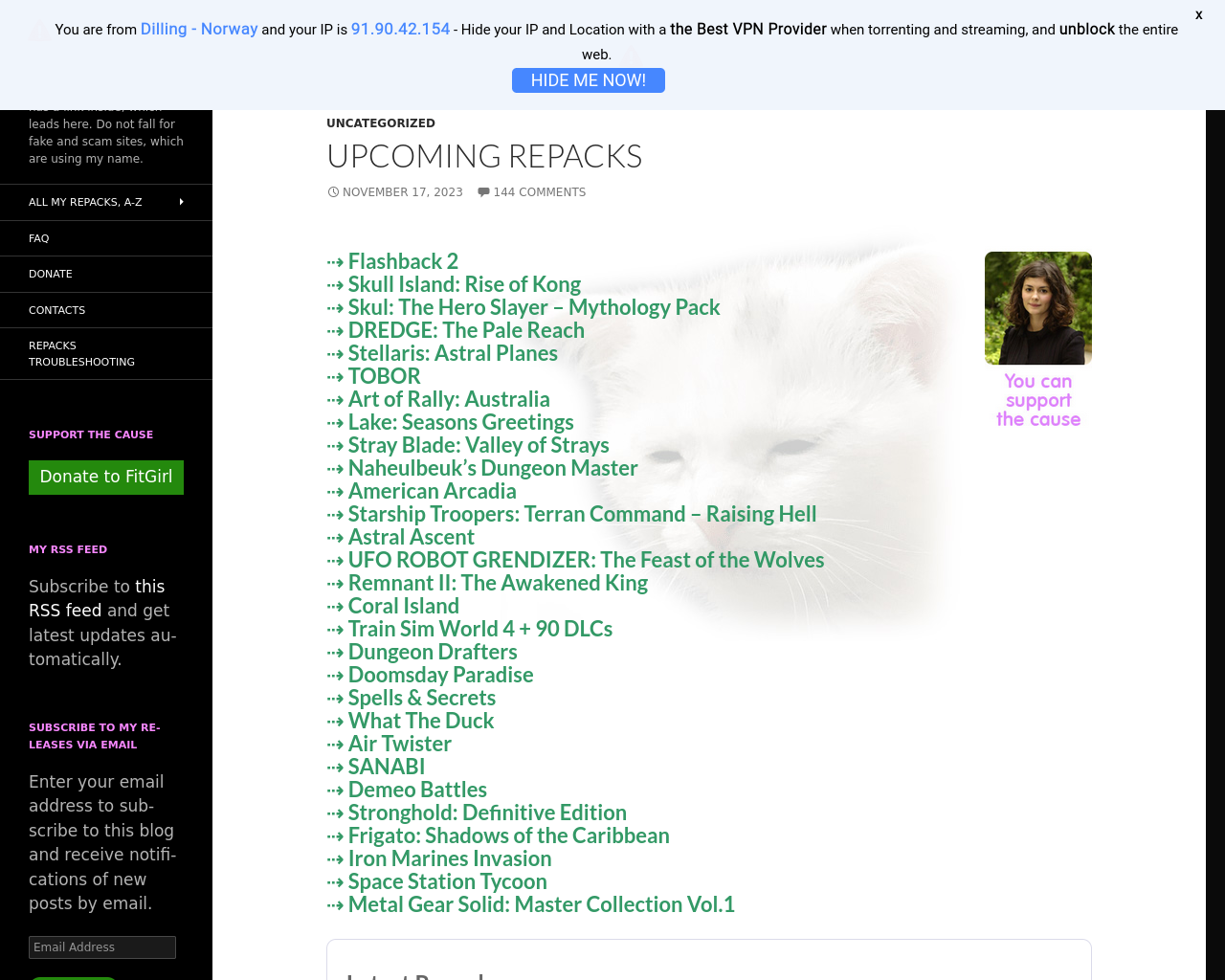Select Demeo Battles entry
This screenshot has height=980, width=1225.
tap(417, 790)
